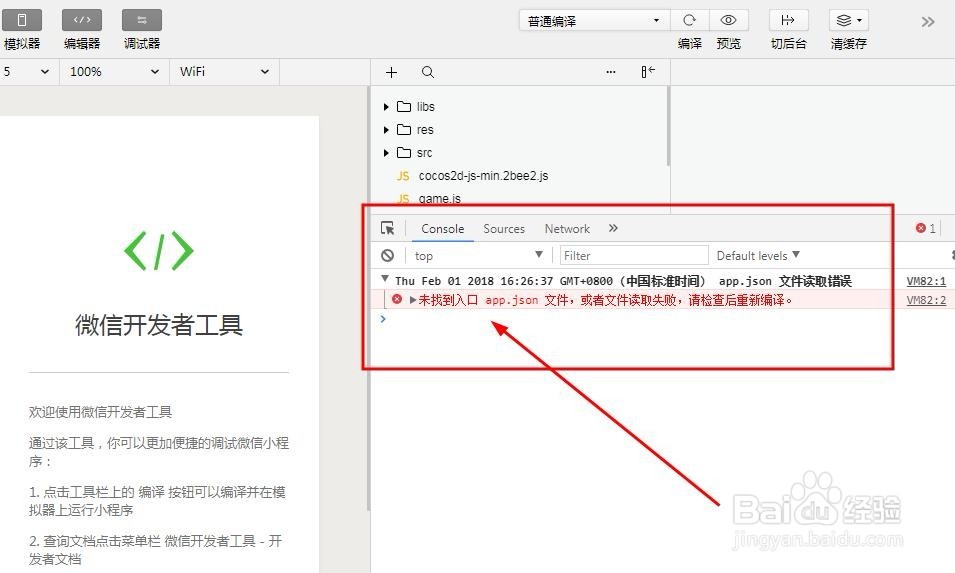The width and height of the screenshot is (955, 573).
Task: Switch to the Sources tab
Action: (504, 229)
